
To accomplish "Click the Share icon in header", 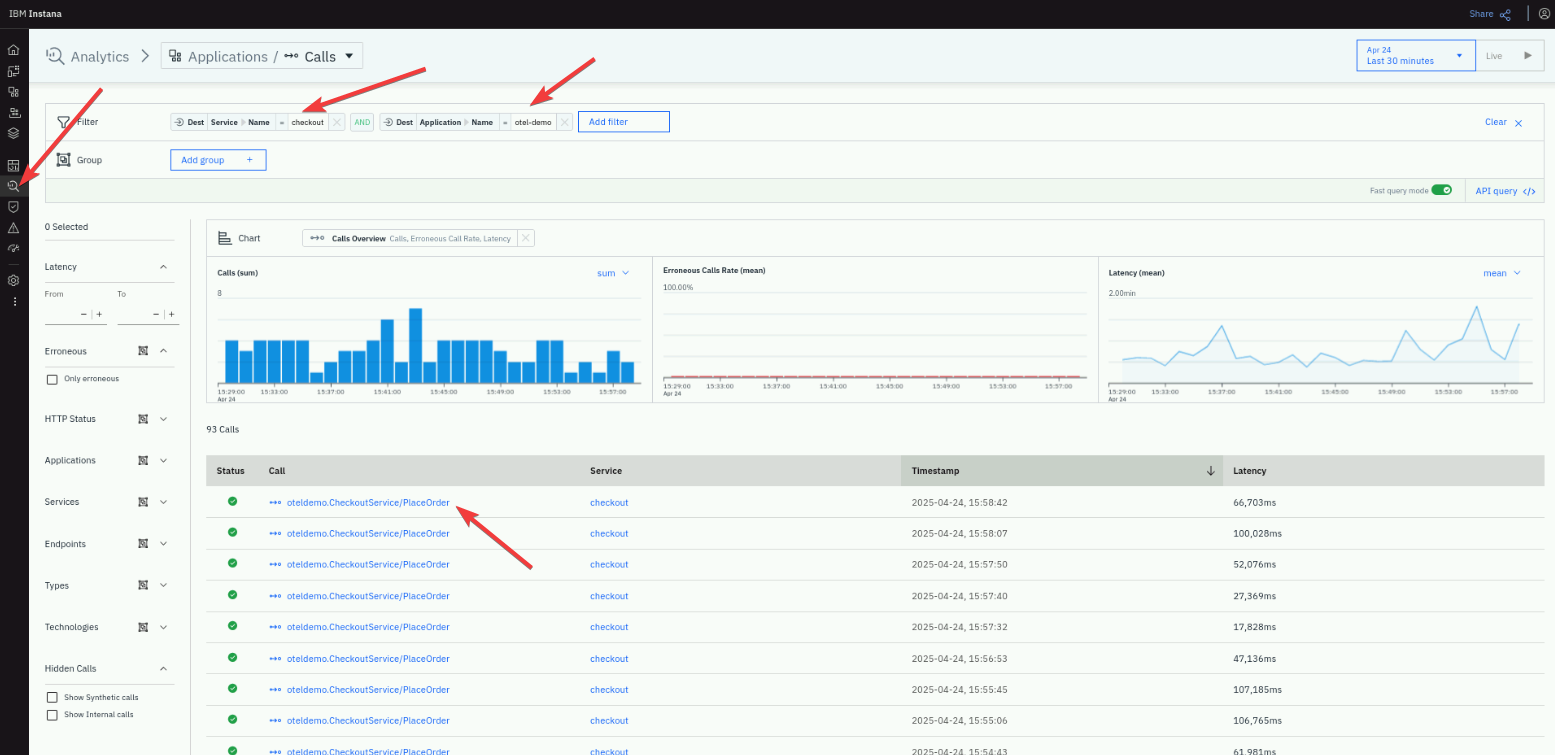I will pos(1505,14).
